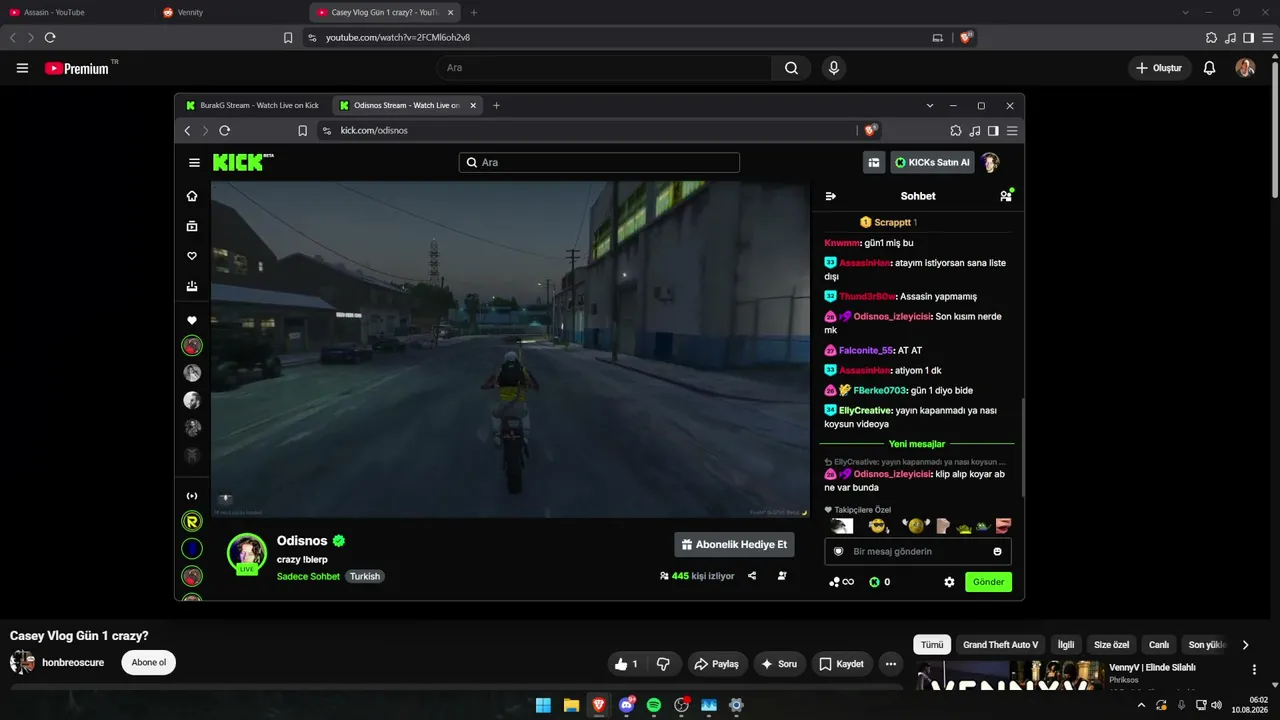Jump to Yeni mesajlar in chat

coord(917,444)
